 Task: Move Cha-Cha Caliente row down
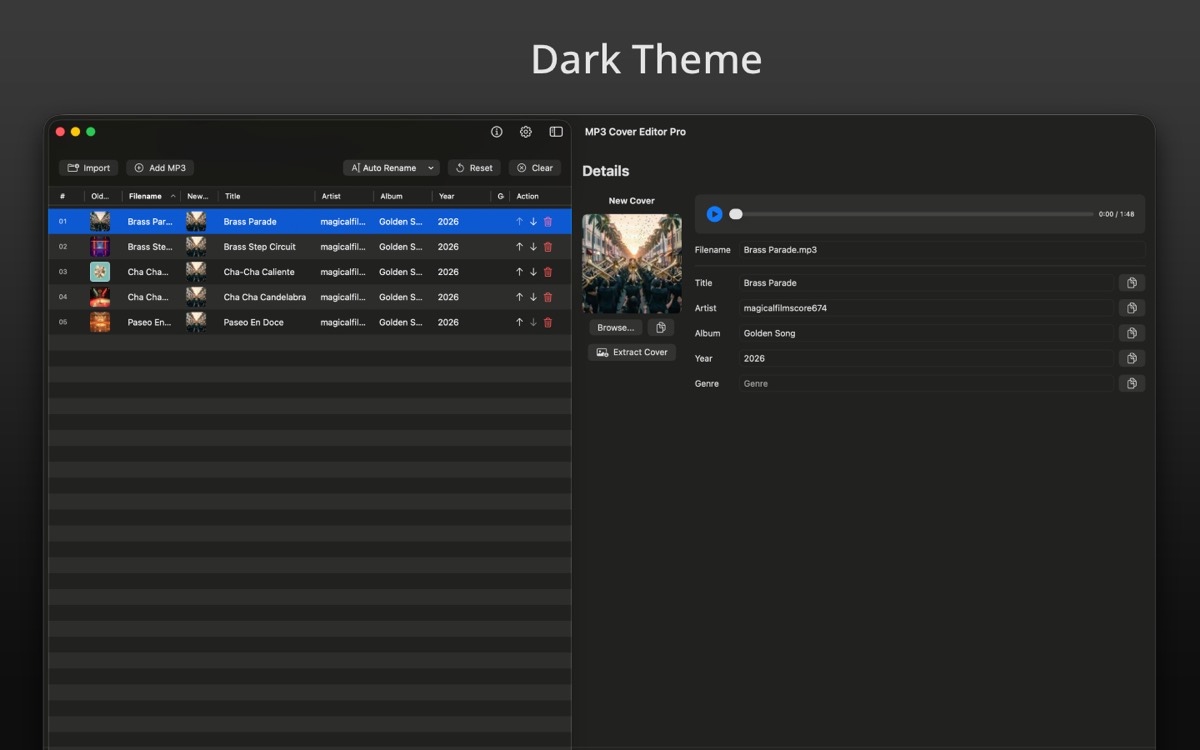click(x=533, y=272)
